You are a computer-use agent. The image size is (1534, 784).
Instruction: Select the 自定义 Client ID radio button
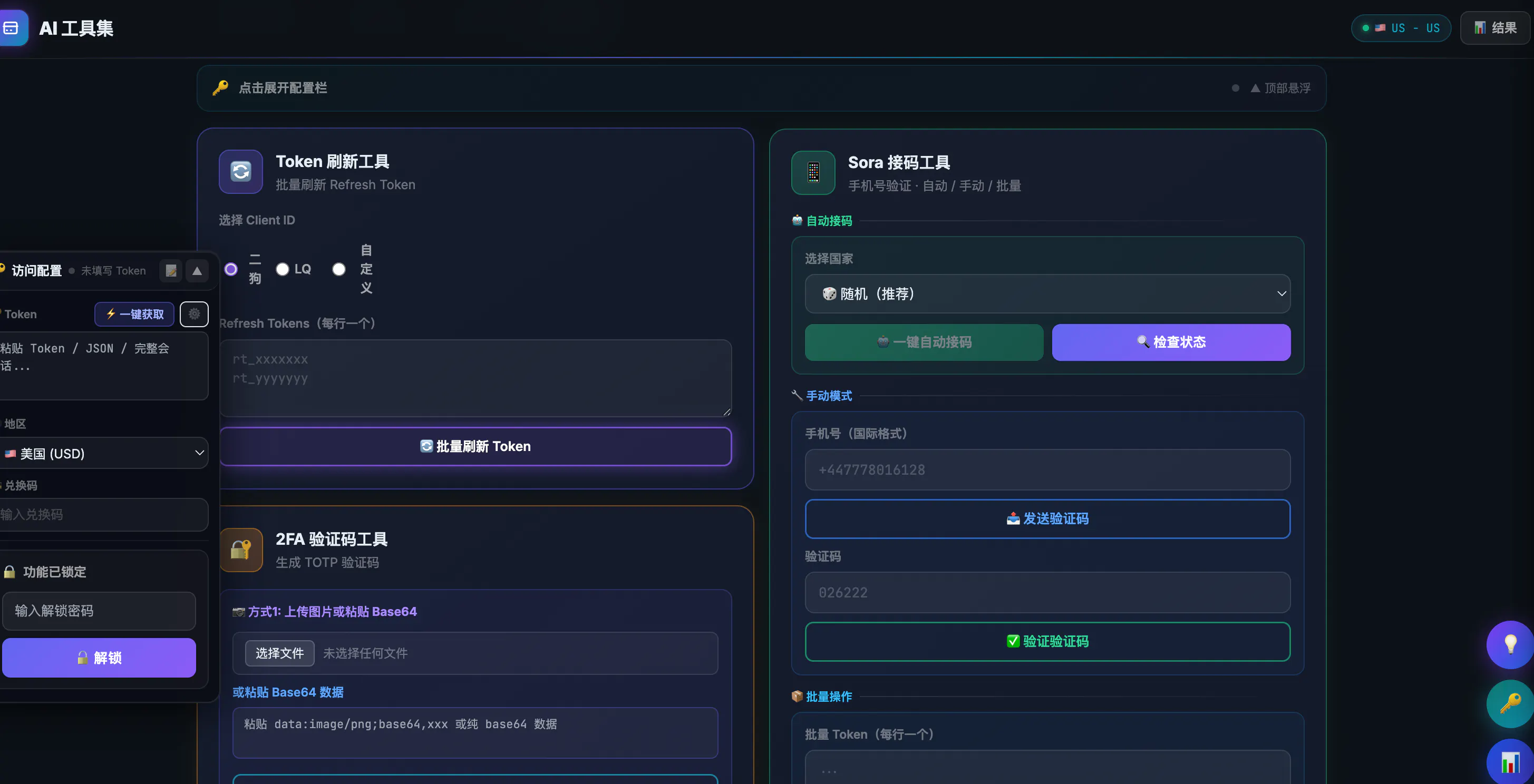(339, 269)
